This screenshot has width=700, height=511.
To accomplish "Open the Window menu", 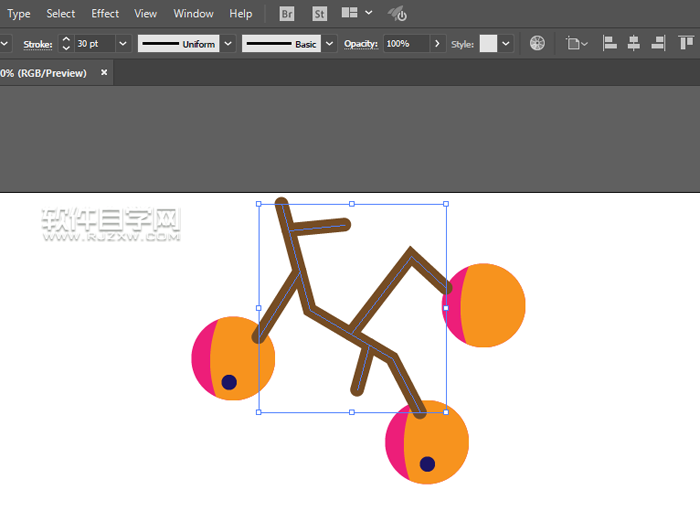I will click(193, 14).
